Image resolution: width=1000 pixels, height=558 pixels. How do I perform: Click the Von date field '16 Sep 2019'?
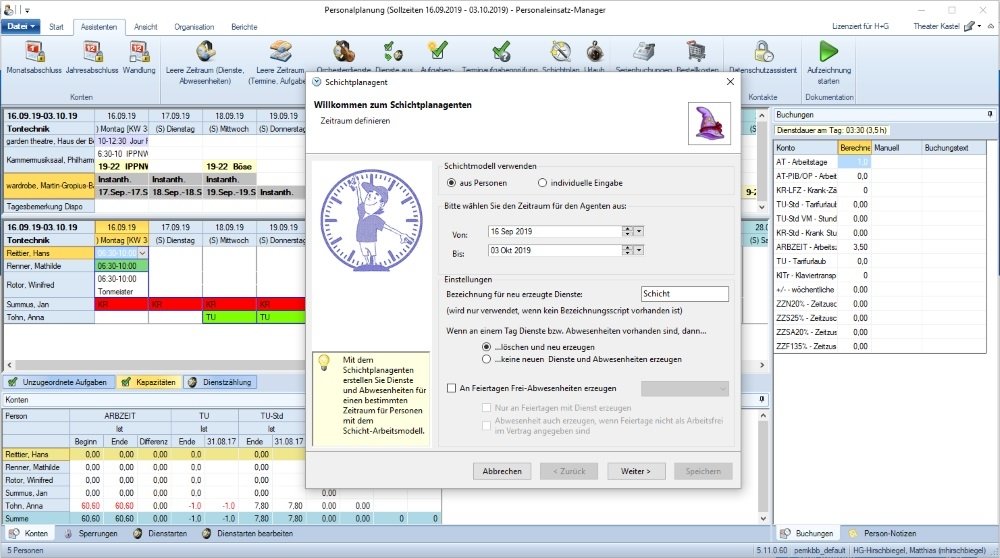point(555,231)
